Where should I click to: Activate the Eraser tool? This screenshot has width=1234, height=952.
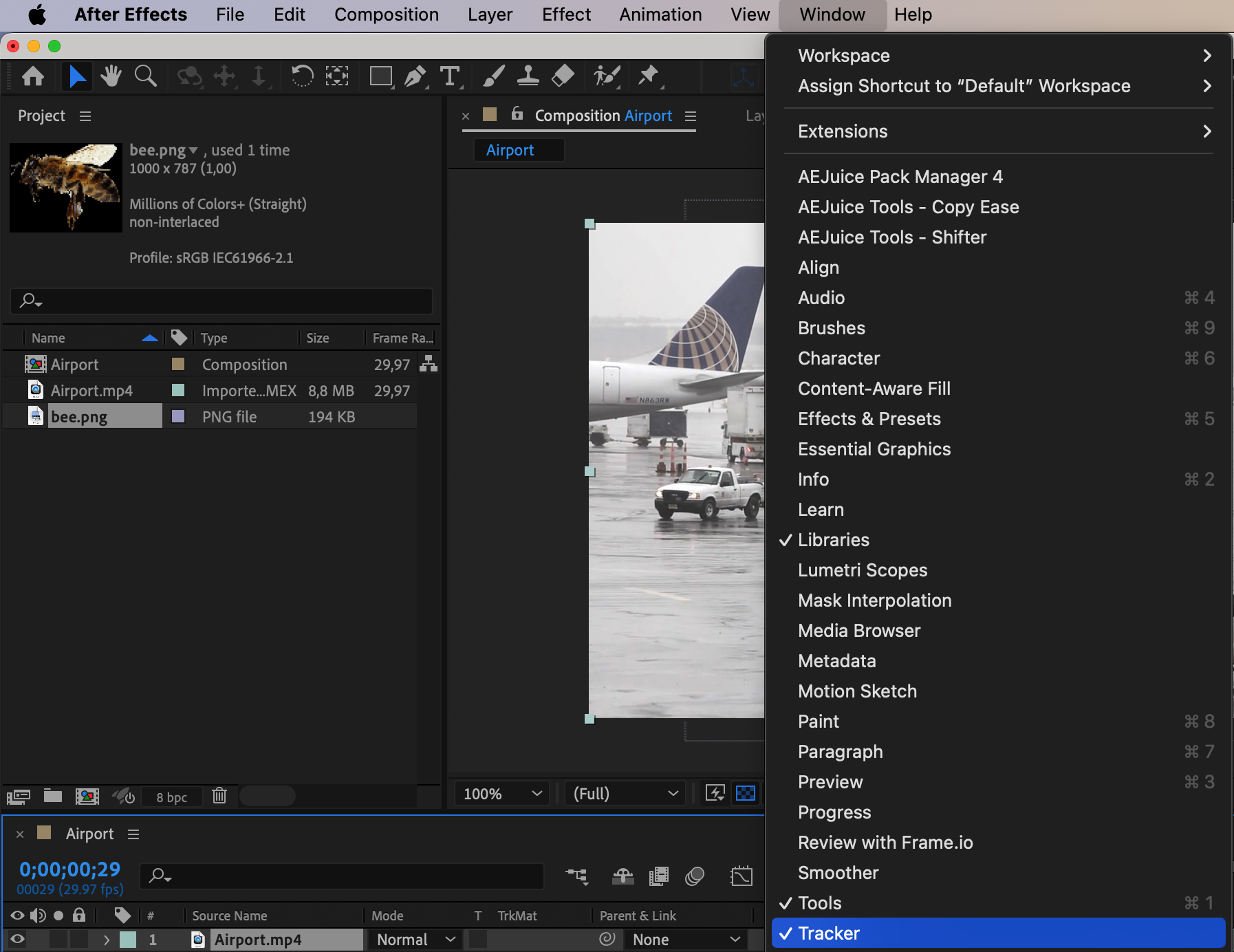(x=563, y=76)
